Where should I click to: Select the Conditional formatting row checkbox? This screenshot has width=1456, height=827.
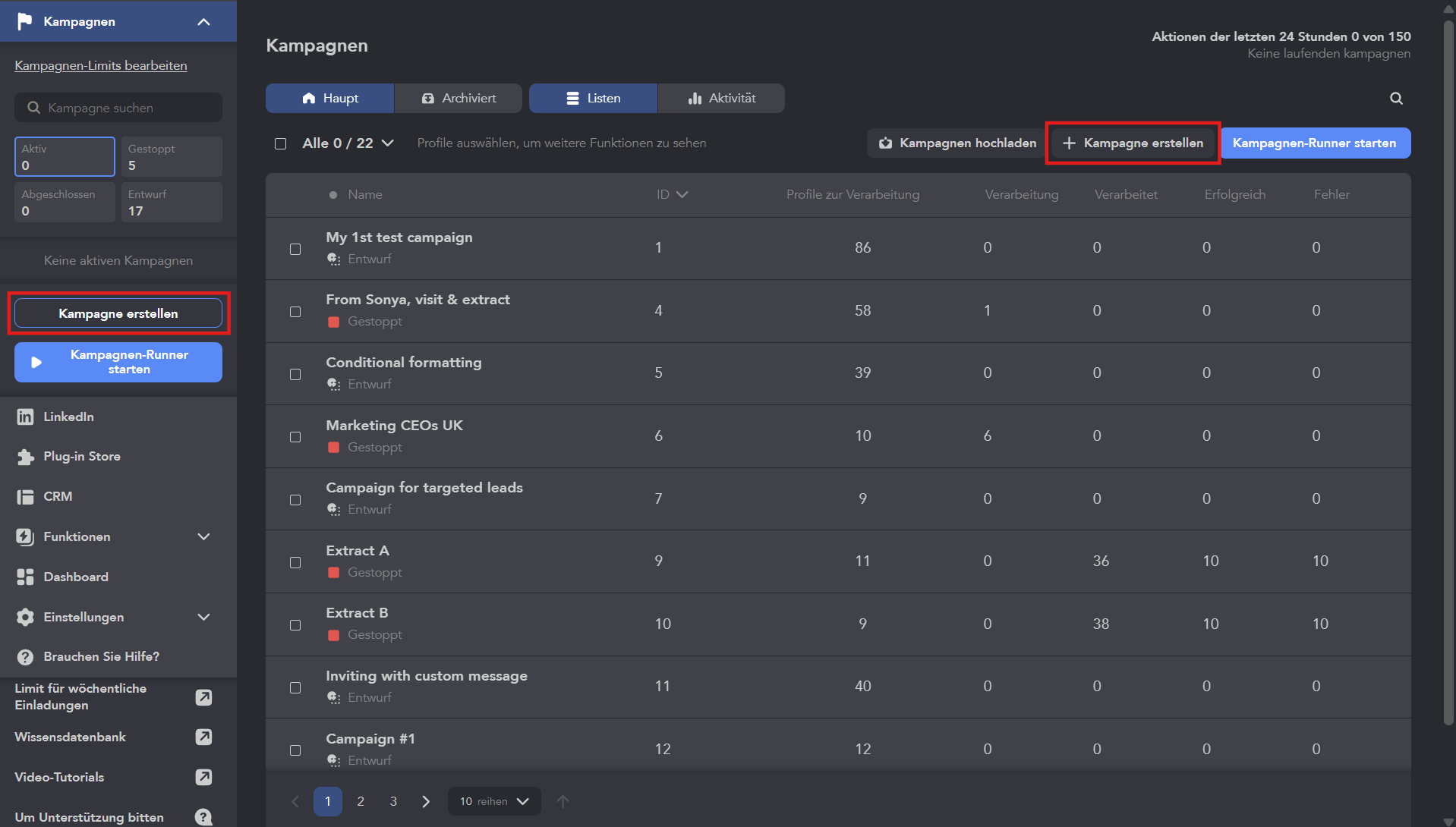click(295, 375)
